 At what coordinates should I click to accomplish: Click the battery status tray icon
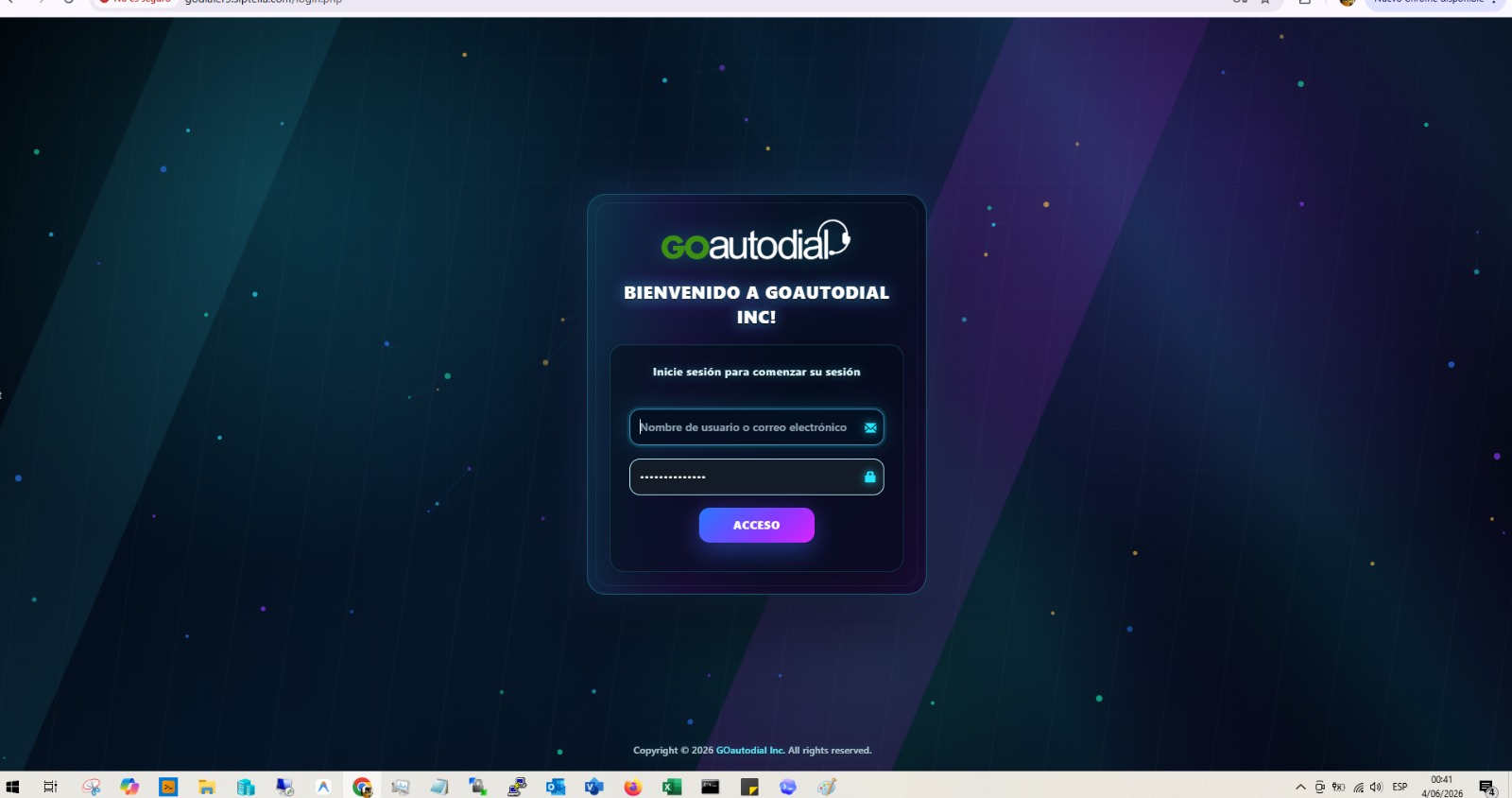1339,787
